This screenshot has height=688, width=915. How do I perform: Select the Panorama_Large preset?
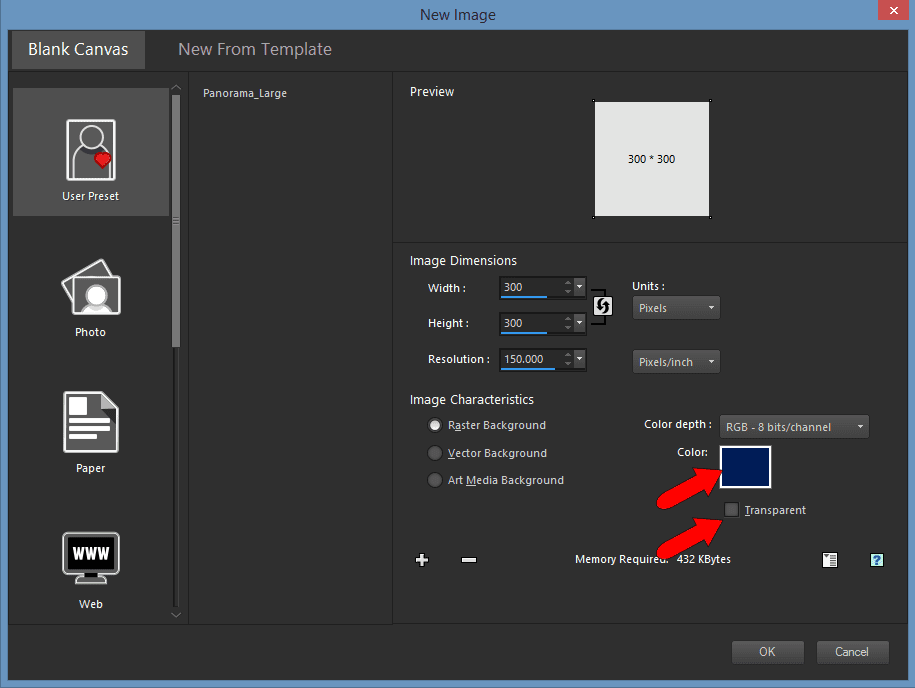pos(246,93)
